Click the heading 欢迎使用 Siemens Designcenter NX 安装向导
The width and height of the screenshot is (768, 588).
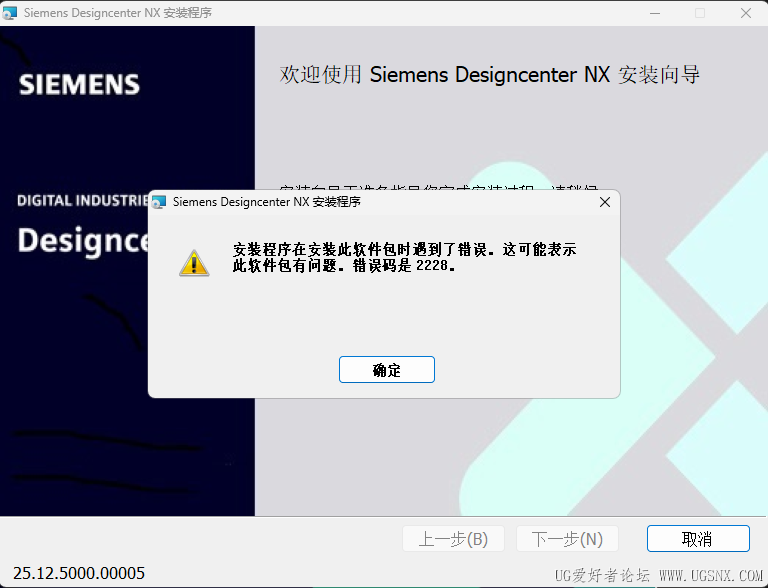(490, 74)
